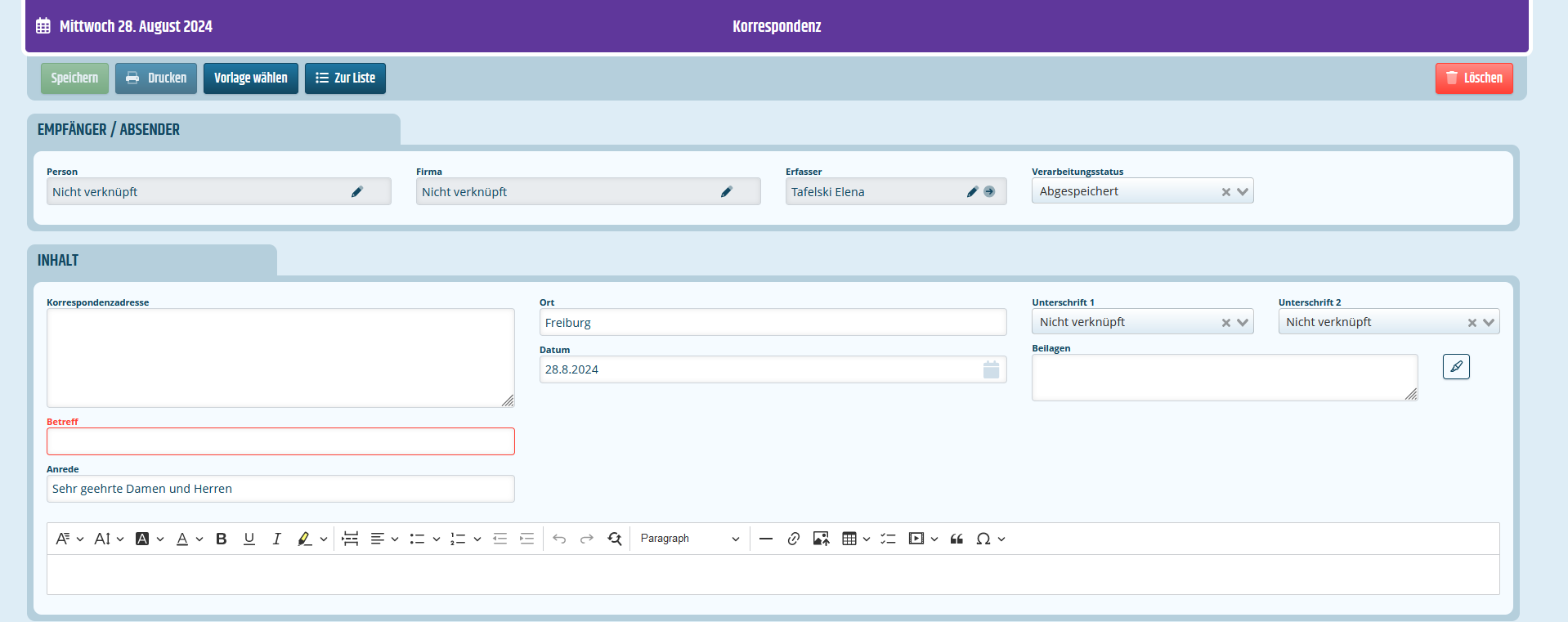Toggle bold formatting
Viewport: 1568px width, 622px height.
[222, 539]
